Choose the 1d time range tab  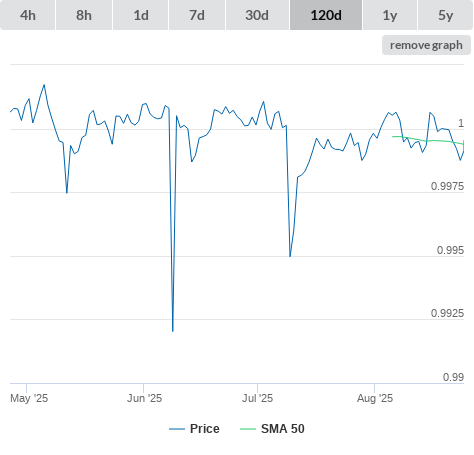[x=141, y=15]
